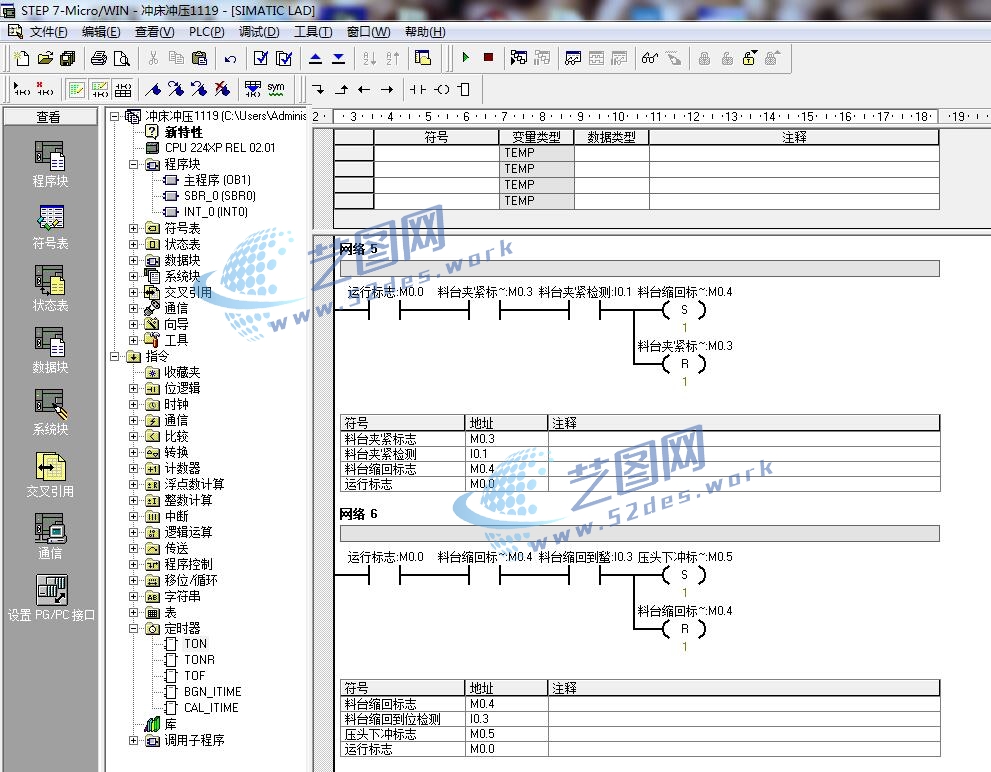Open the 工具(T) menu
The width and height of the screenshot is (991, 772).
(313, 32)
